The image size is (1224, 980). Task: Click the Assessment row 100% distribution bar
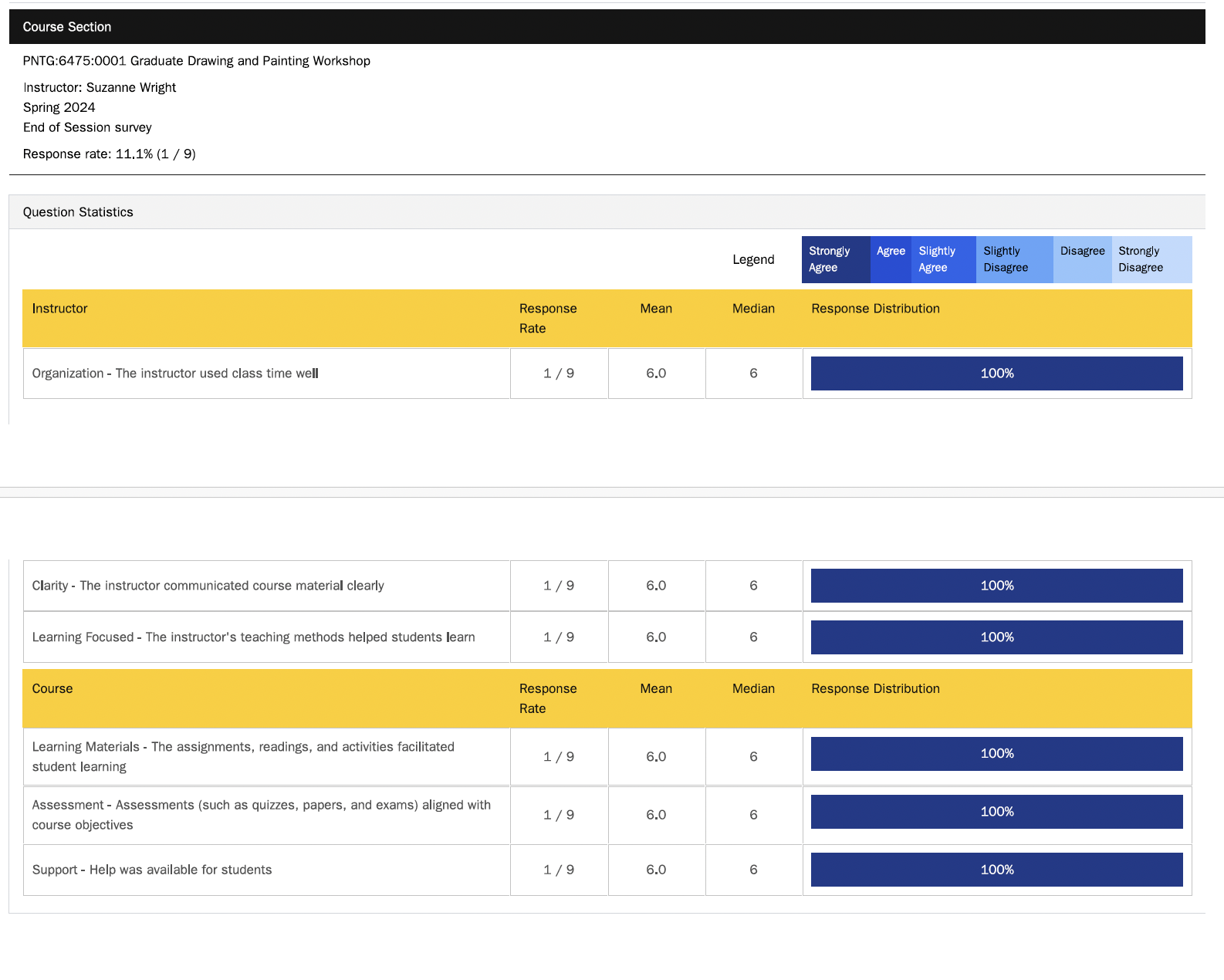[997, 812]
